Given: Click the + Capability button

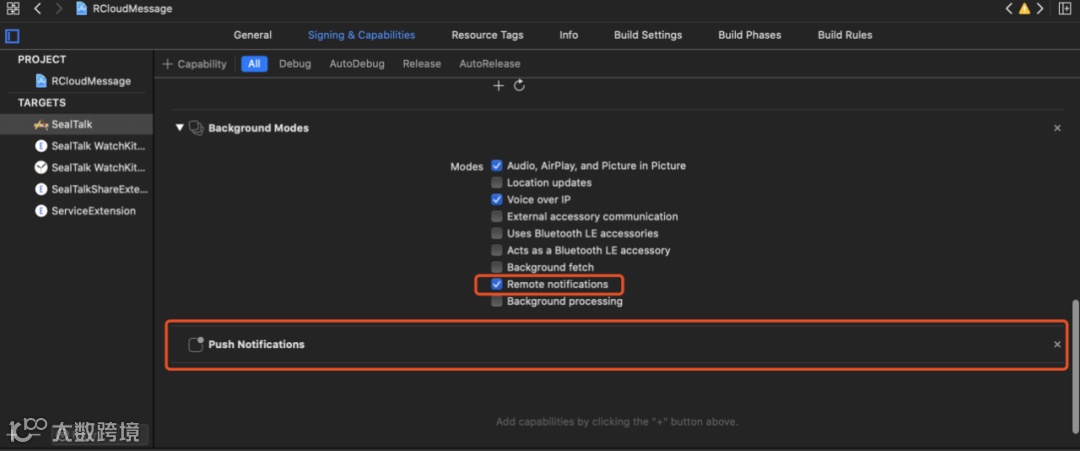Looking at the screenshot, I should [x=194, y=64].
